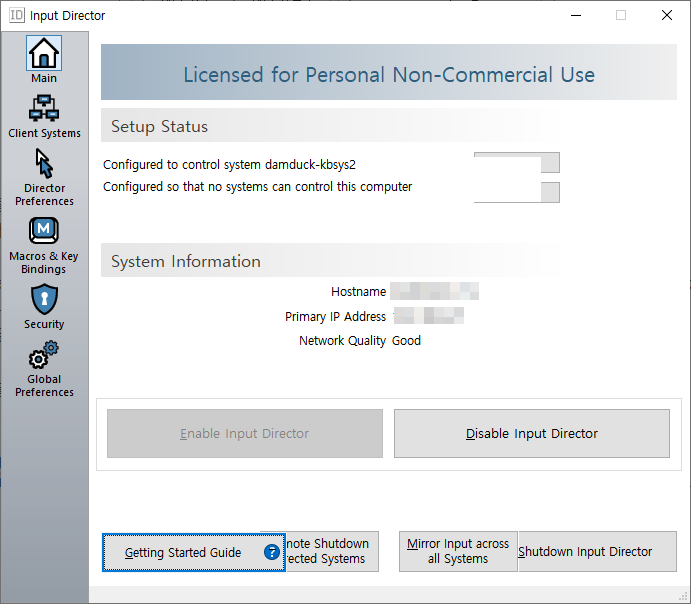Viewport: 691px width, 604px height.
Task: Click the Network Quality Good value
Action: tap(406, 341)
